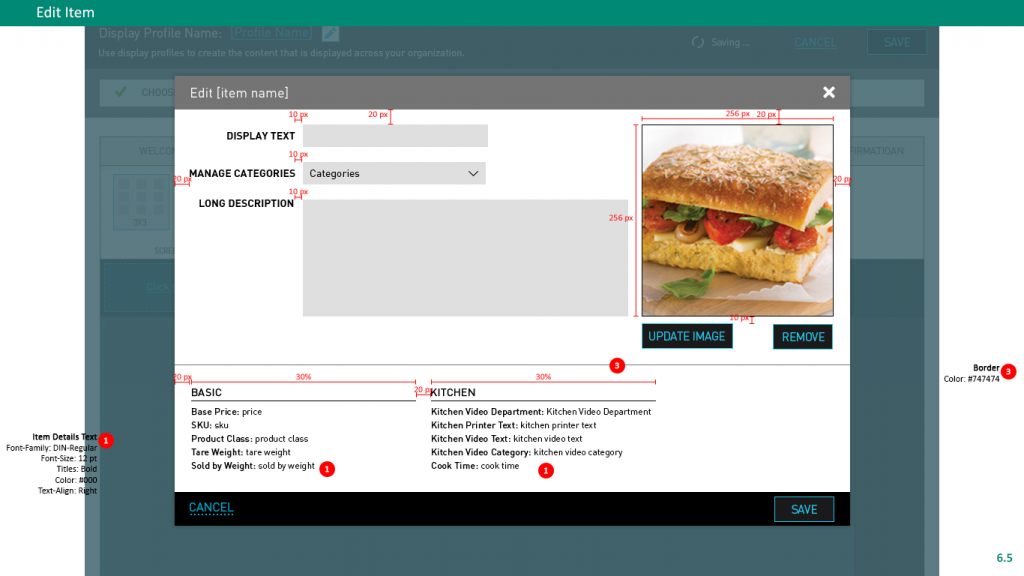Click red marker 3 on the divider line
This screenshot has height=576, width=1024.
coord(617,366)
